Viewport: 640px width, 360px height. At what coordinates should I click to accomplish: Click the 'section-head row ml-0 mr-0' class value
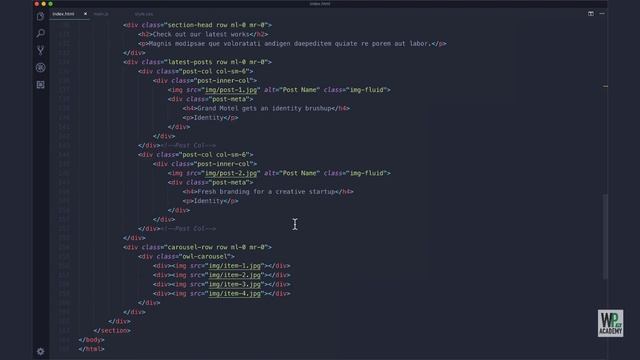[216, 25]
